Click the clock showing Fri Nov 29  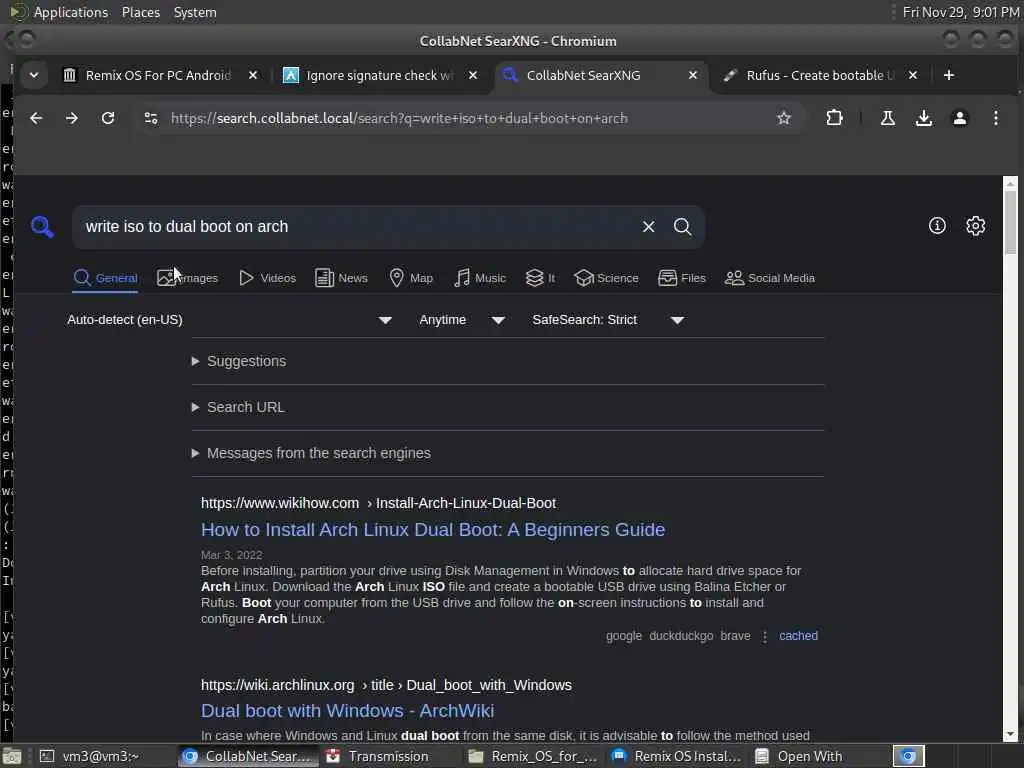point(961,12)
